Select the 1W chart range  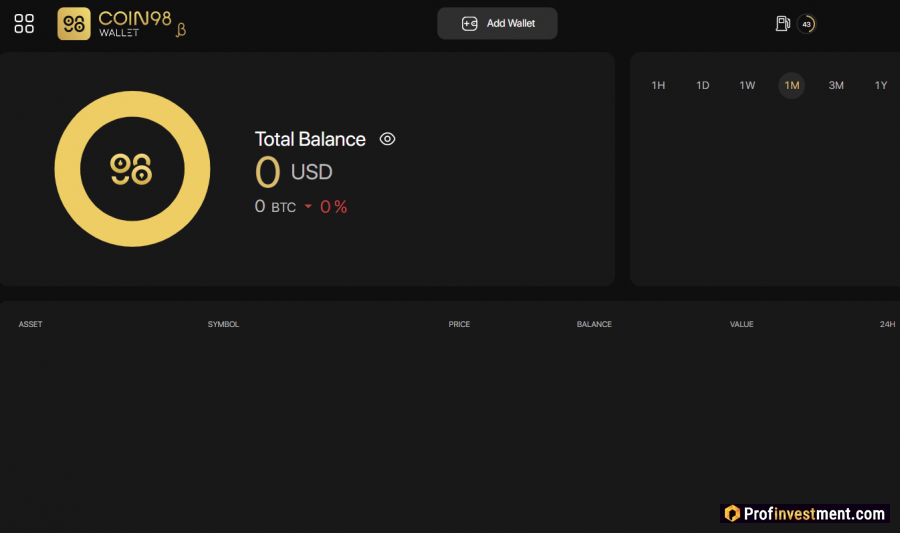(747, 85)
